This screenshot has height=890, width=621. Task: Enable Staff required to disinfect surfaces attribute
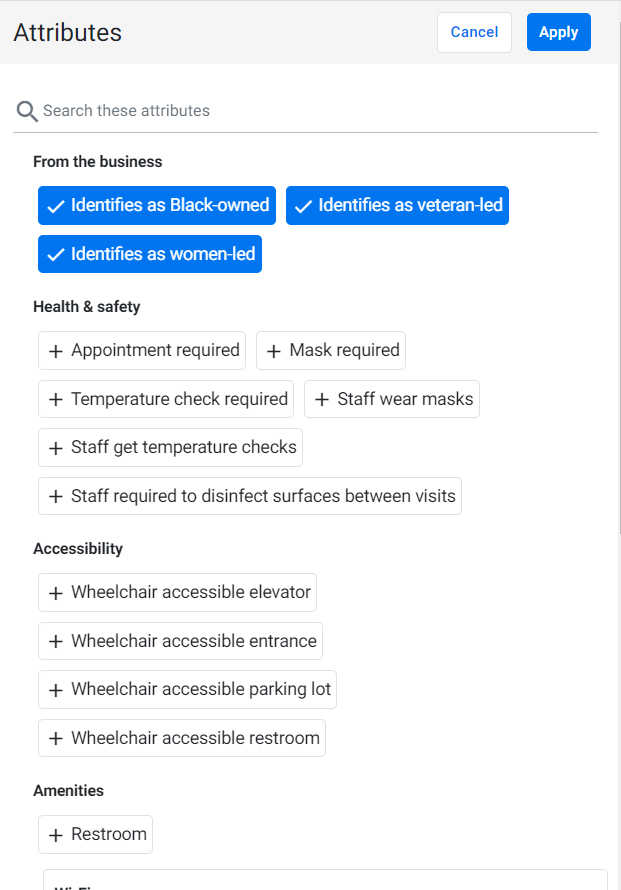(x=250, y=496)
